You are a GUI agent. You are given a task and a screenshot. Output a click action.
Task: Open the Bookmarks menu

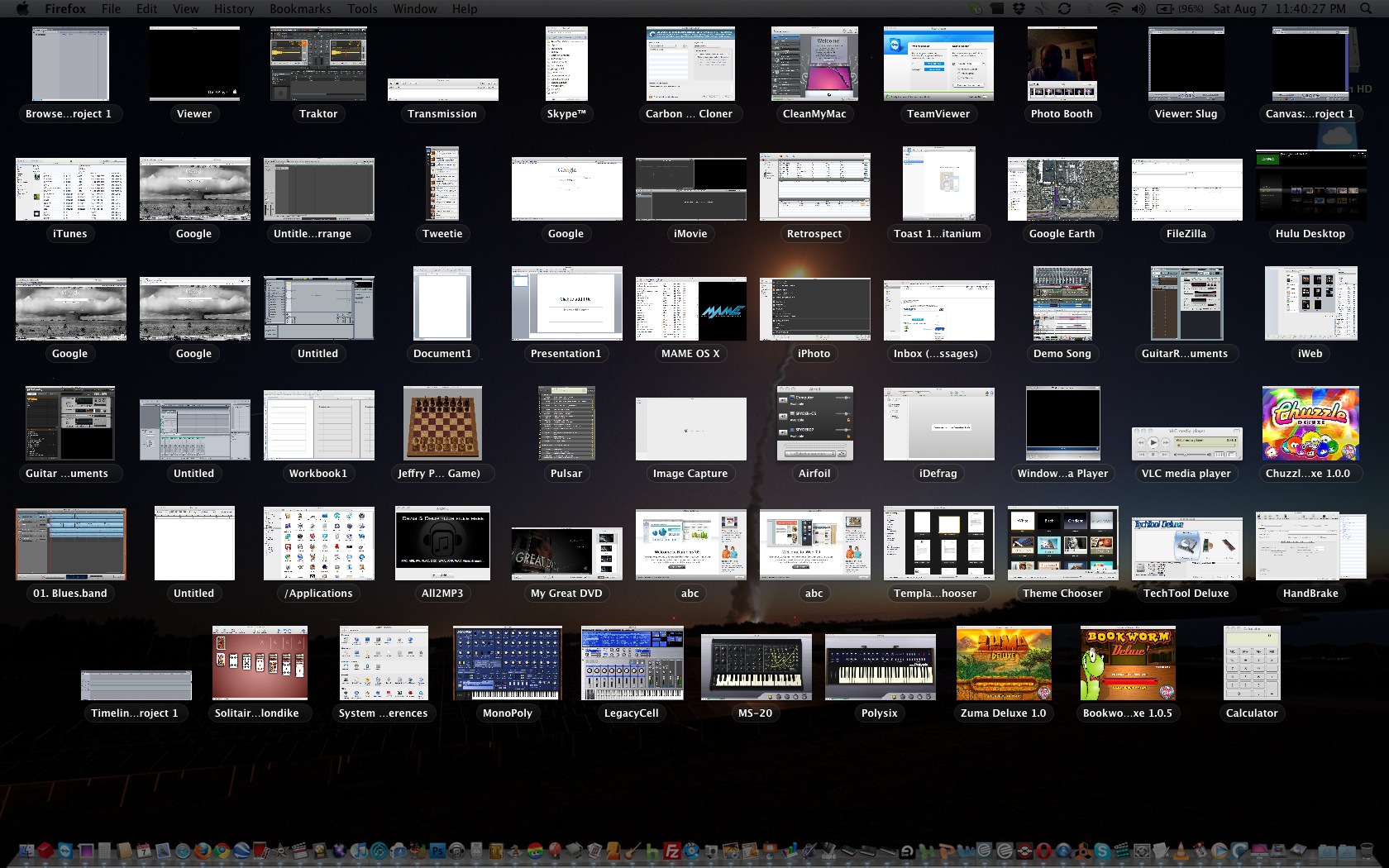click(x=300, y=8)
